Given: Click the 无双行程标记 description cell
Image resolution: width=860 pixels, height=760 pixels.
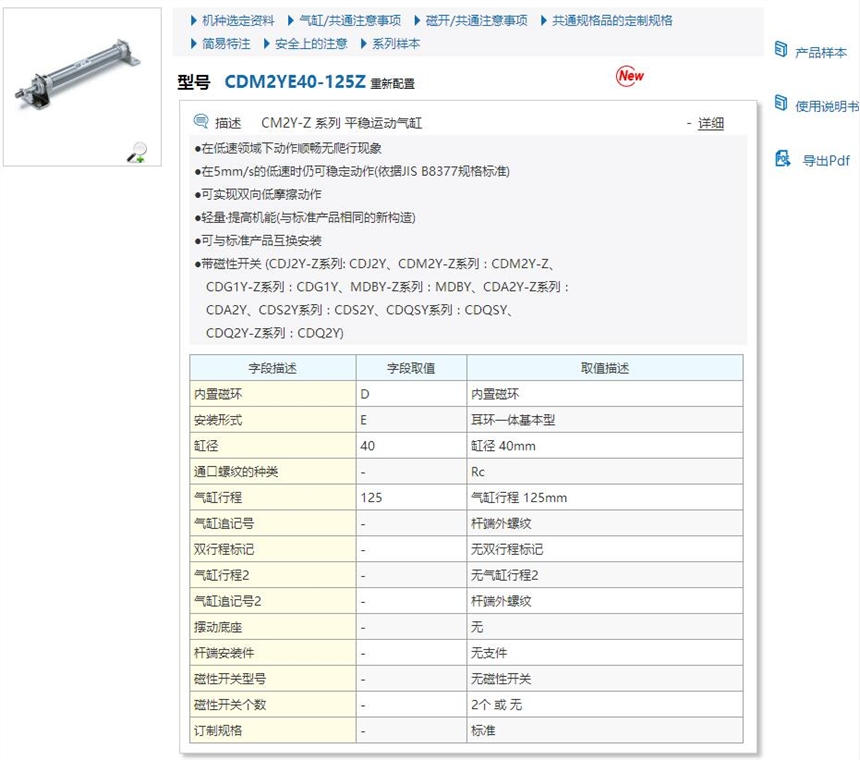Looking at the screenshot, I should pyautogui.click(x=605, y=549).
